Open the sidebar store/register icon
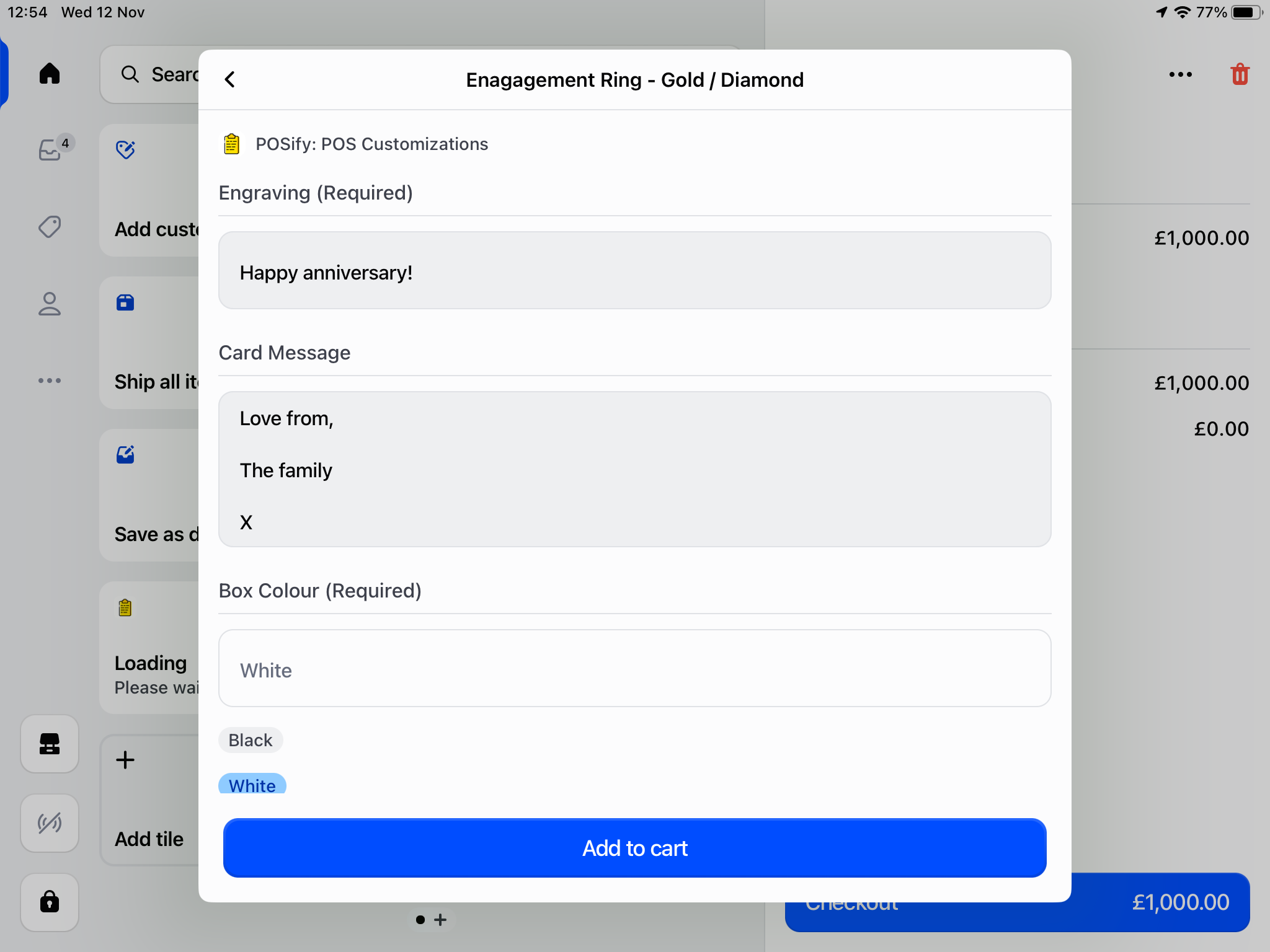 [50, 744]
